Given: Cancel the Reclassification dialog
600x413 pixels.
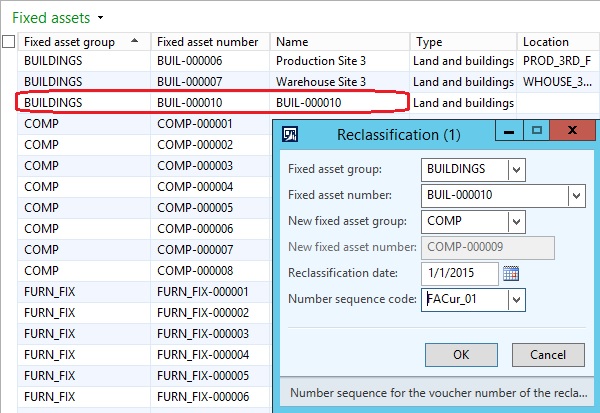Looking at the screenshot, I should (547, 354).
